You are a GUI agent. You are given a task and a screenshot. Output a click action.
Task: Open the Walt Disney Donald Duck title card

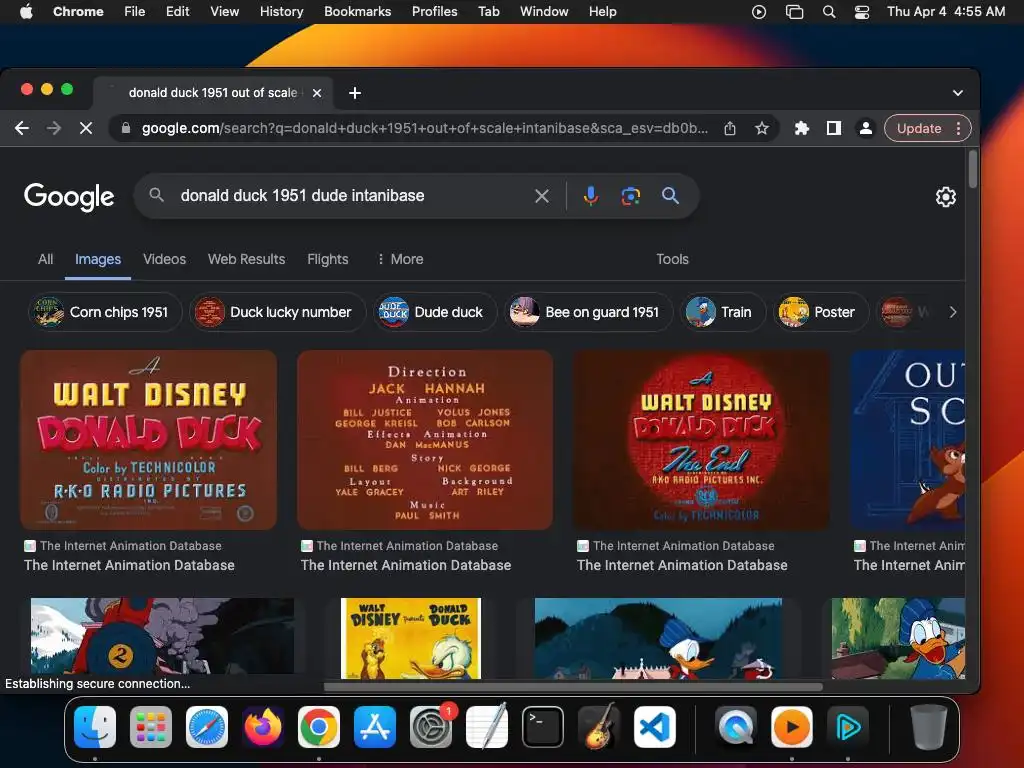coord(149,440)
